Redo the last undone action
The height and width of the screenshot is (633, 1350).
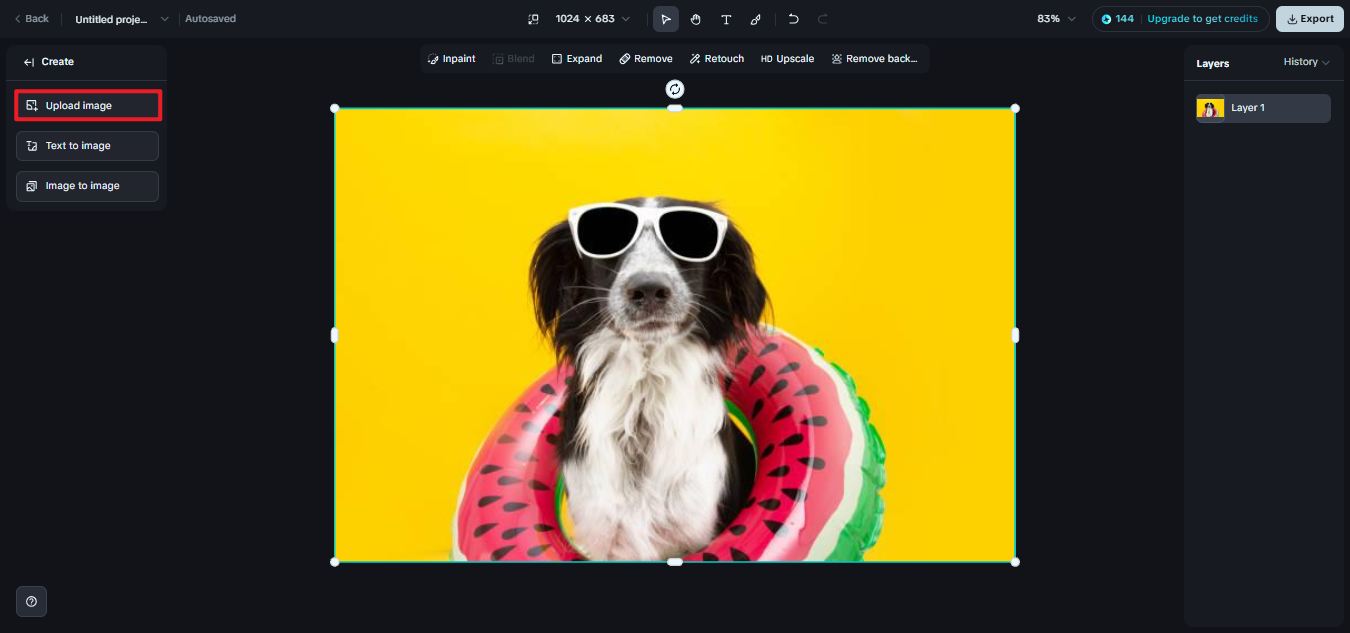(x=823, y=19)
